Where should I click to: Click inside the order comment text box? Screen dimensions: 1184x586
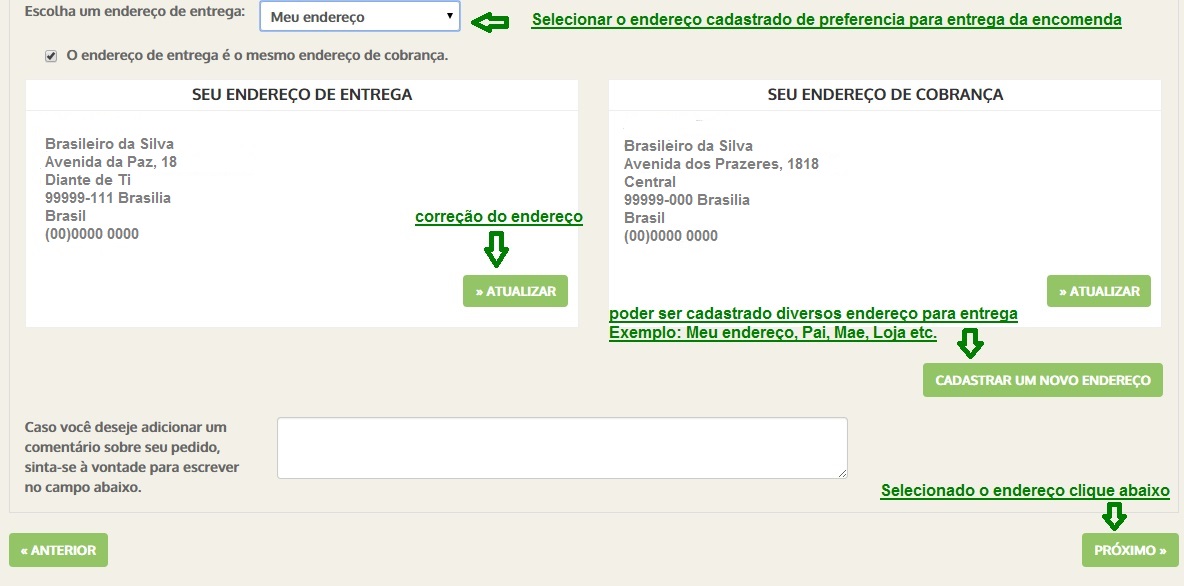(x=562, y=448)
